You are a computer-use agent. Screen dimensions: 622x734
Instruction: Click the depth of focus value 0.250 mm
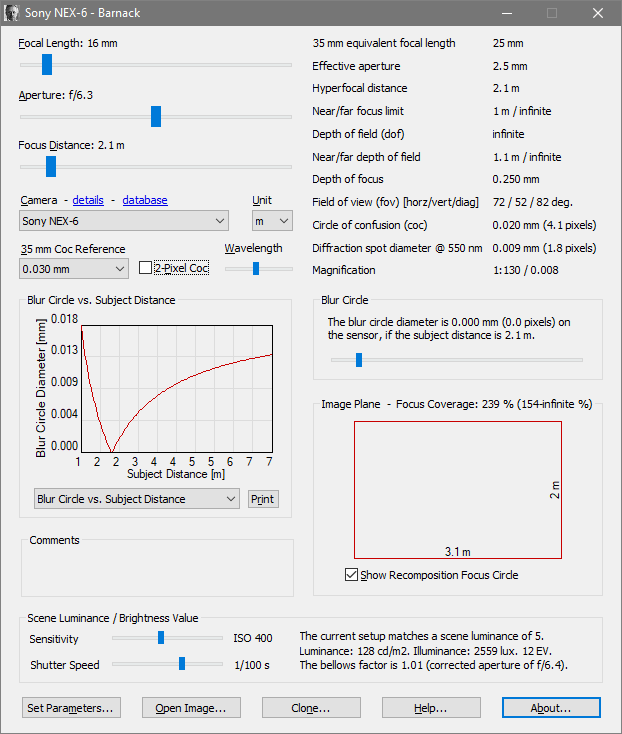[x=516, y=179]
